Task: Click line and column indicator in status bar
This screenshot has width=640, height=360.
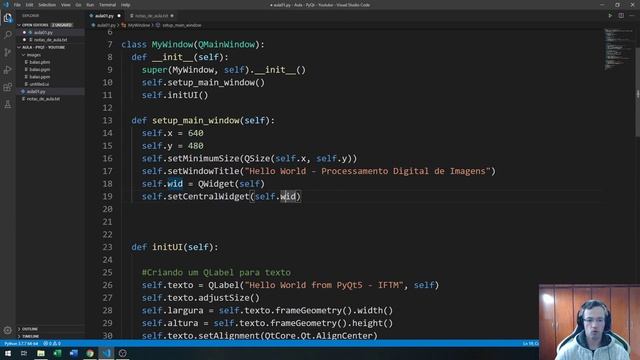Action: [x=530, y=344]
